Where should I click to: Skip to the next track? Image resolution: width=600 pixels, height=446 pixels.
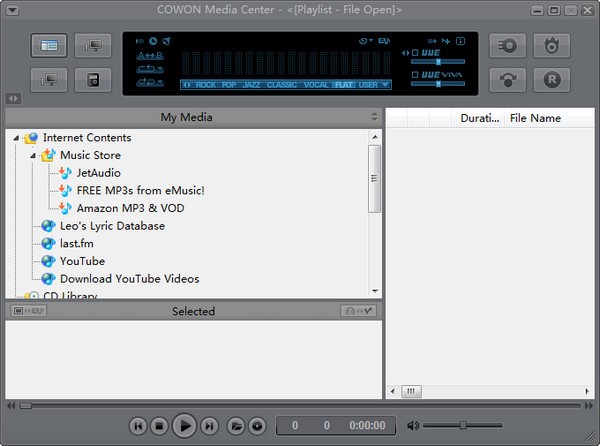(x=209, y=425)
